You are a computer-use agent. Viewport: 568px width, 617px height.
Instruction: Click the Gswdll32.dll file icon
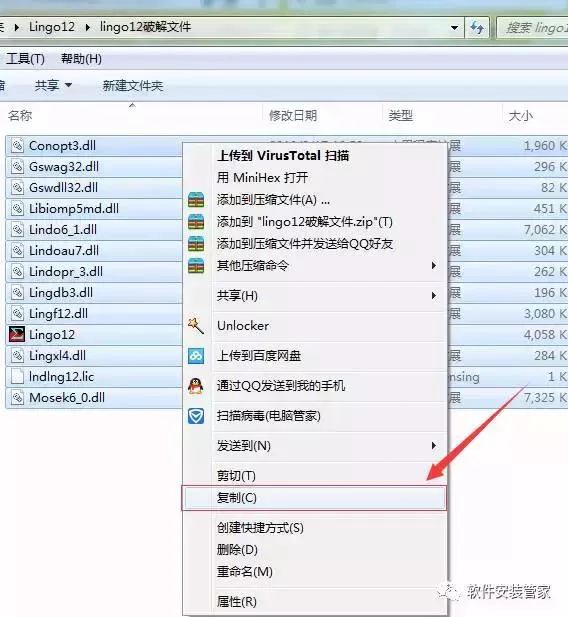[17, 188]
